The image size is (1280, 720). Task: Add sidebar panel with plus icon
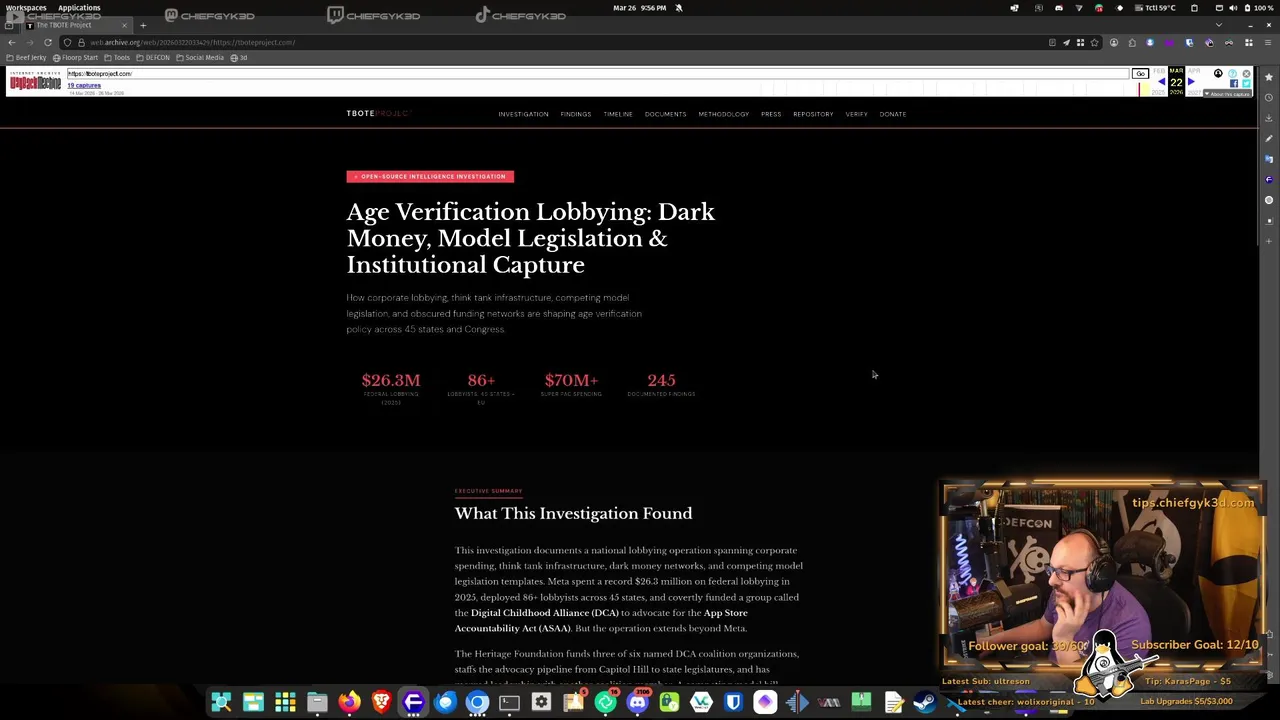coord(1268,241)
